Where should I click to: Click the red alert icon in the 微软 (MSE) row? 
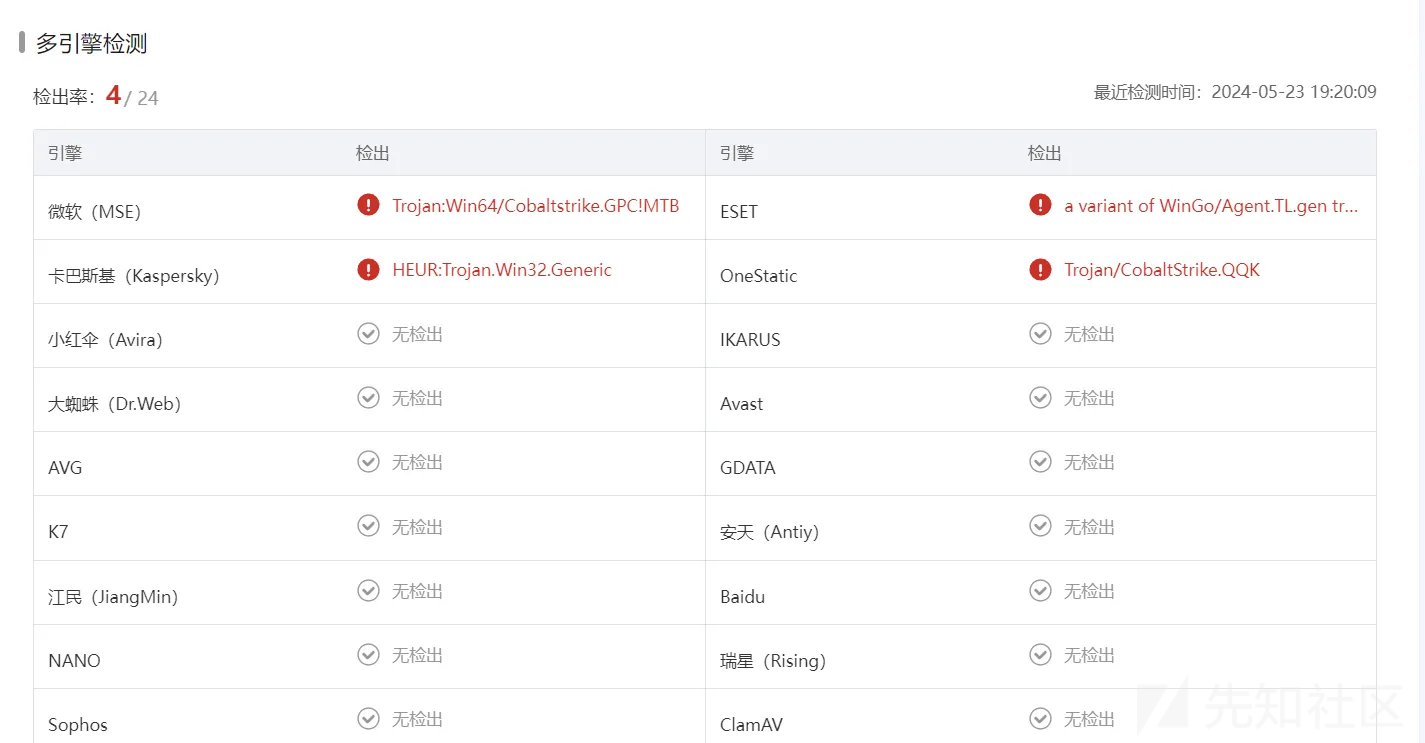(368, 205)
